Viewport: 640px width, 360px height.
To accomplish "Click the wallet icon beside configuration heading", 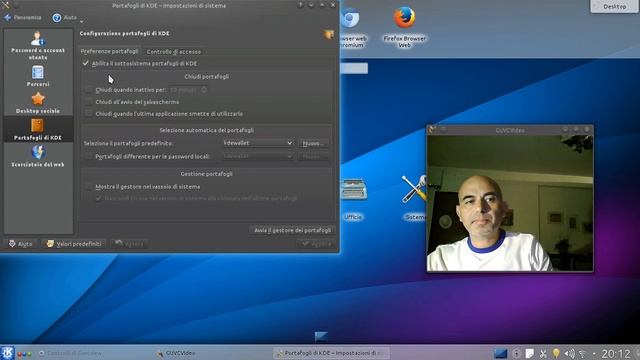I will [x=329, y=34].
